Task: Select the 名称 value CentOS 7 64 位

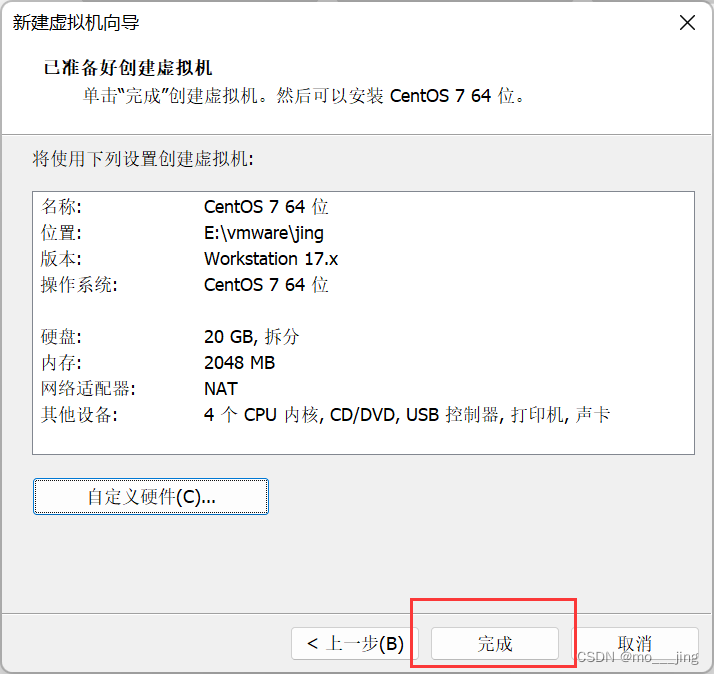Action: pos(266,207)
